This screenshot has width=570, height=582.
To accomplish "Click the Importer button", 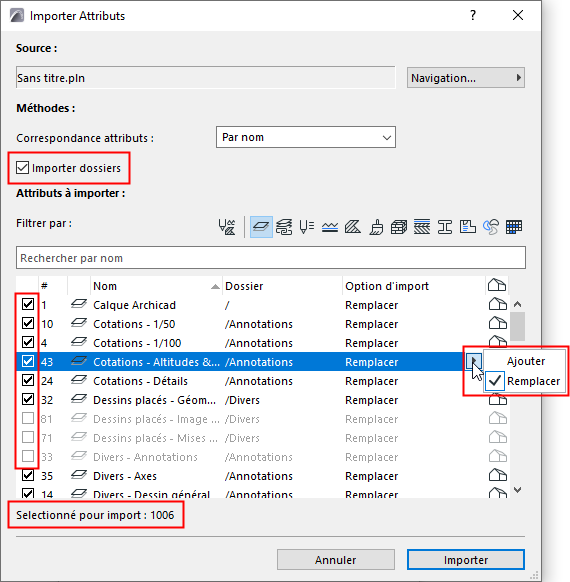I will [x=466, y=560].
